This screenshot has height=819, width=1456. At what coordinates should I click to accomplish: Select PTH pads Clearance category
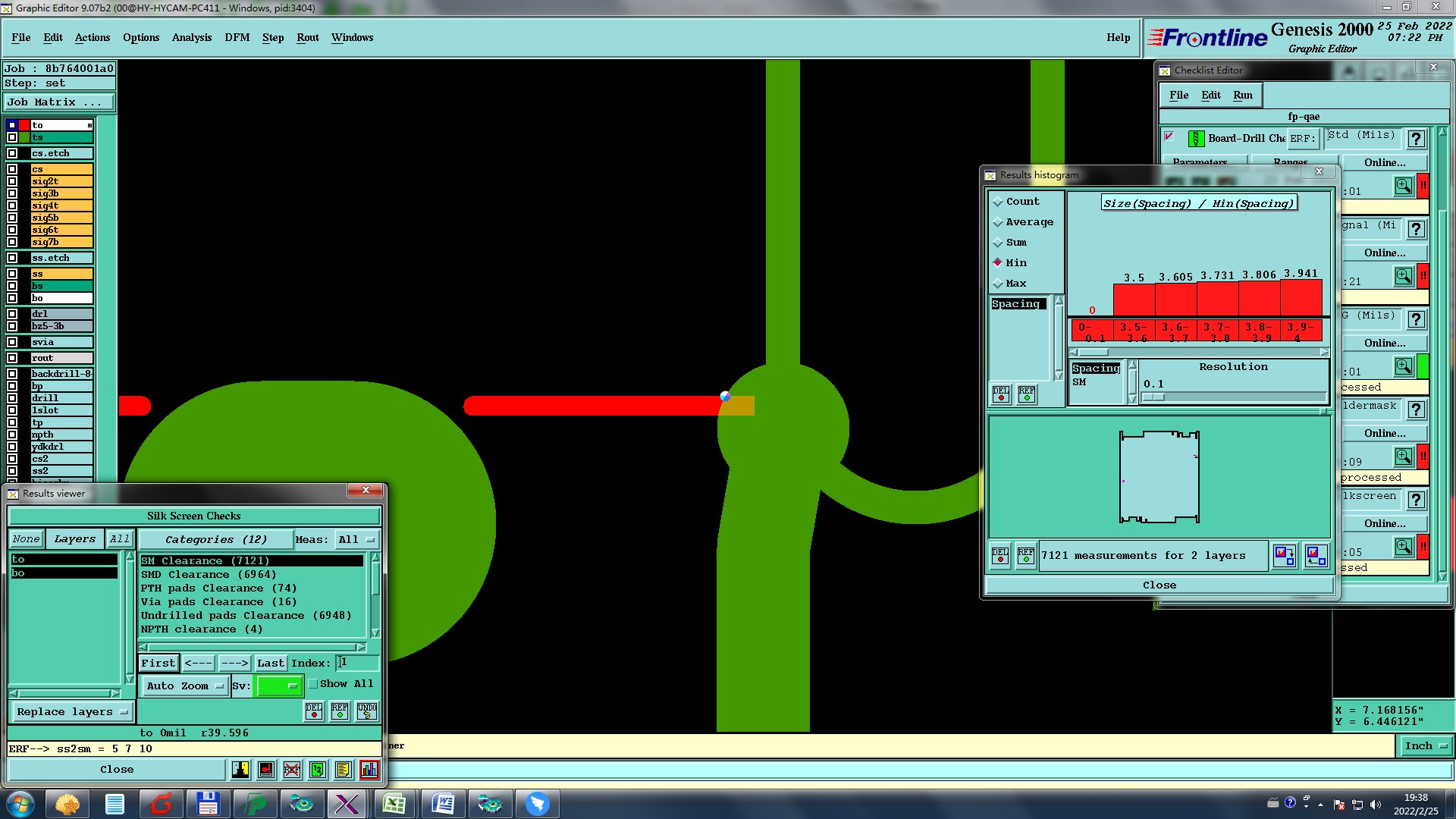[218, 588]
